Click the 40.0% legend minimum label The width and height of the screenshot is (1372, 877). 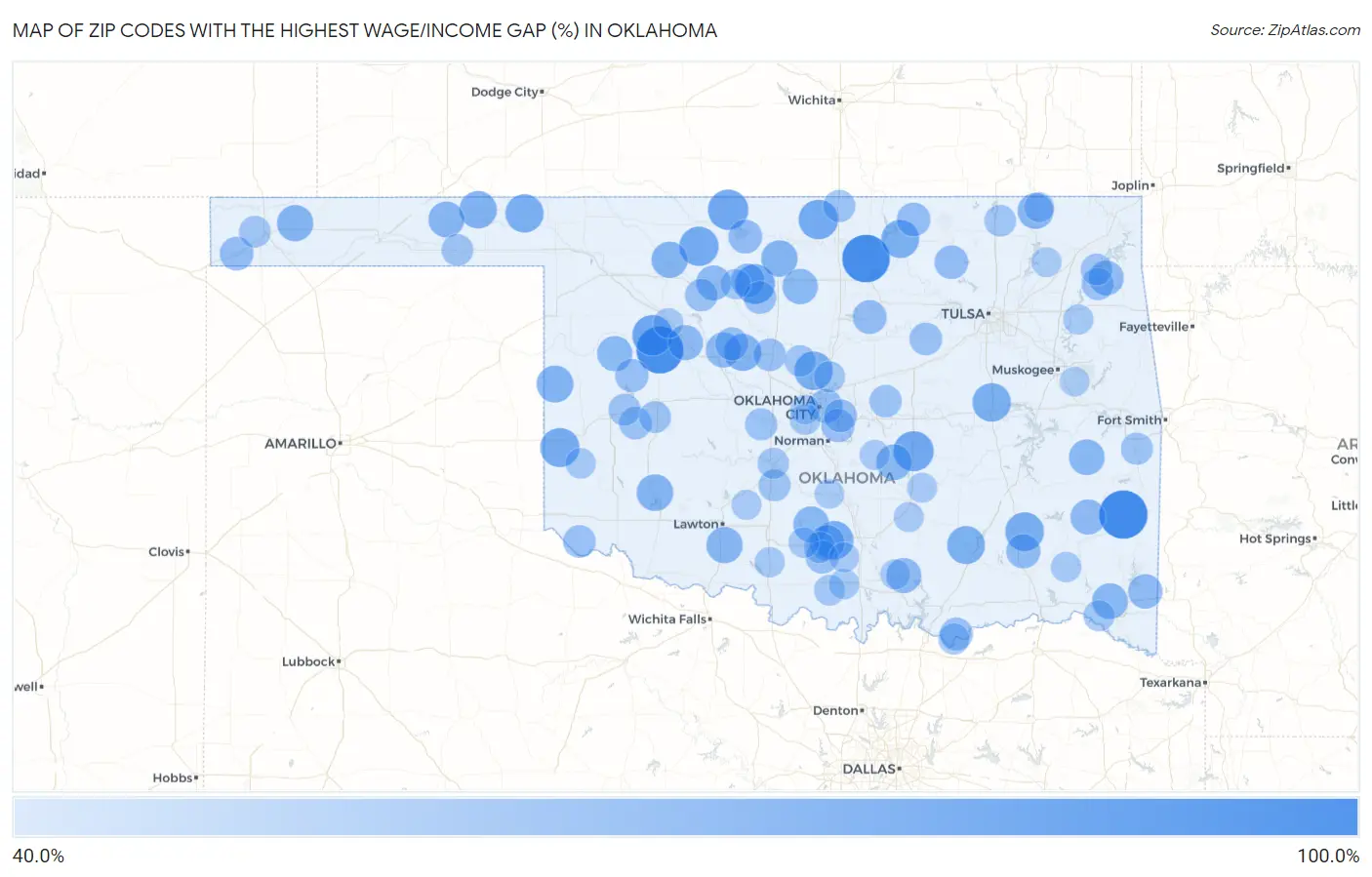point(38,856)
